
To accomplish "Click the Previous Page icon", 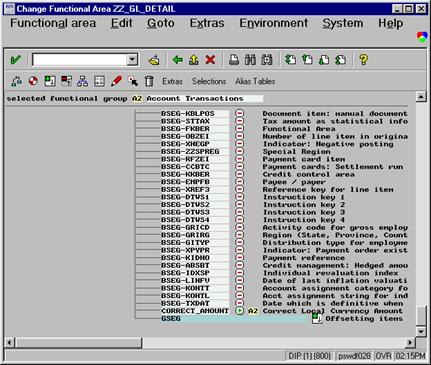I will [307, 60].
